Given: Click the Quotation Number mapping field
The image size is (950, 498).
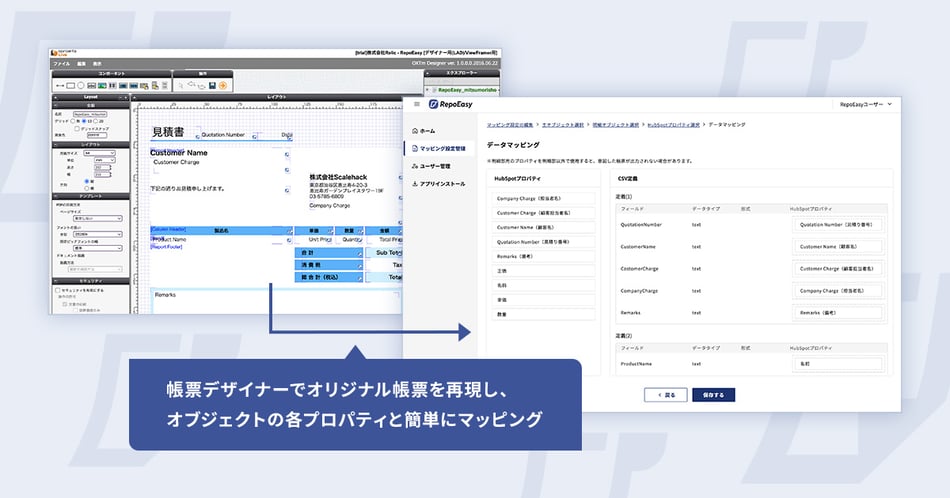Looking at the screenshot, I should pyautogui.click(x=837, y=225).
